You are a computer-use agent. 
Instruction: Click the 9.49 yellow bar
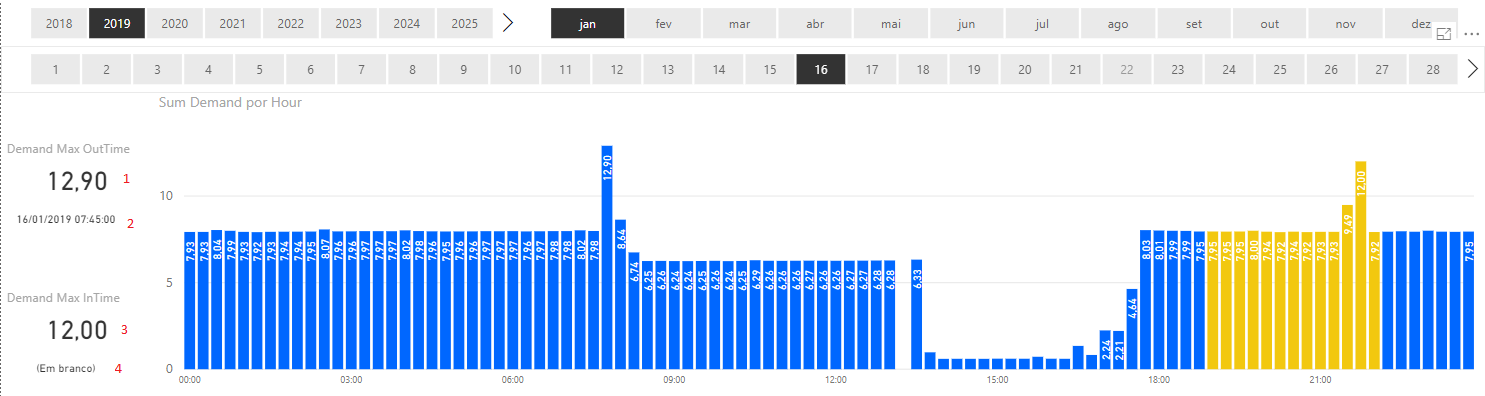coord(1347,287)
